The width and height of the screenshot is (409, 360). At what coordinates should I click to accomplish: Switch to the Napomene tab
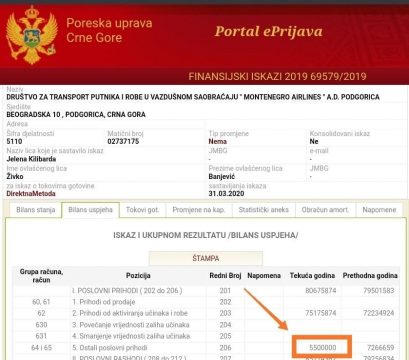[379, 210]
